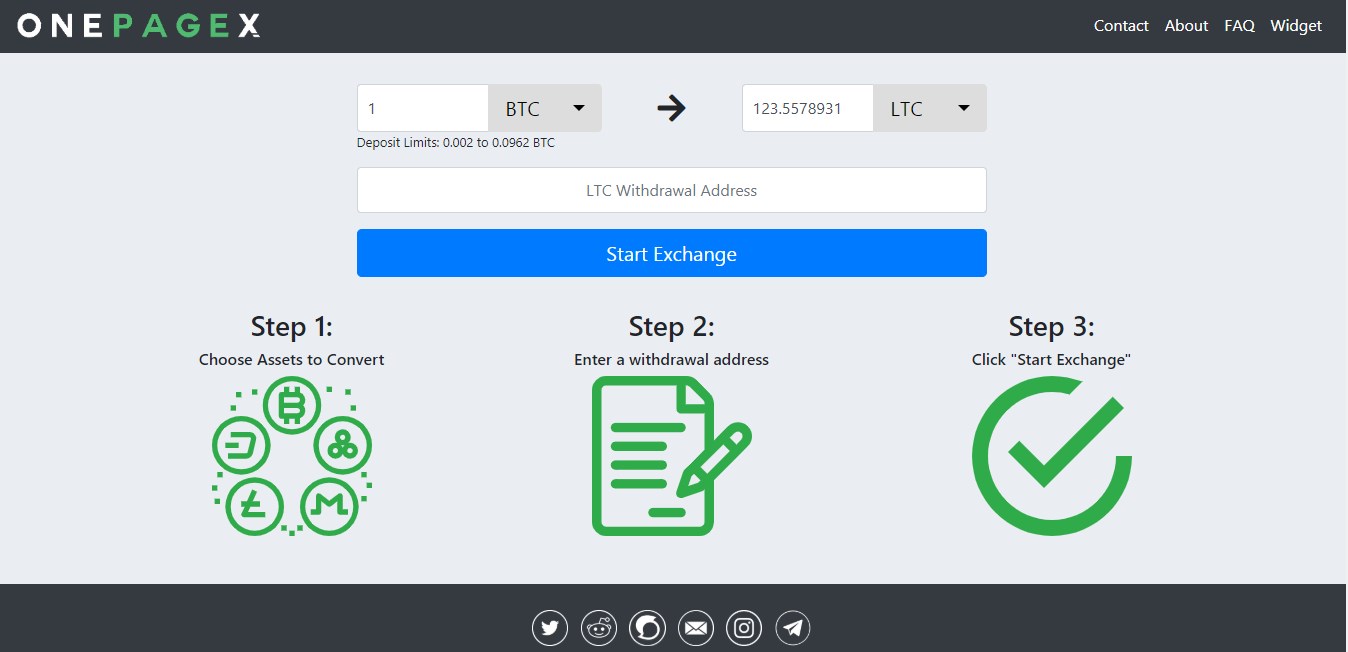Viewport: 1348px width, 652px height.
Task: Click 'Choose Assets to Convert' text
Action: tap(291, 359)
